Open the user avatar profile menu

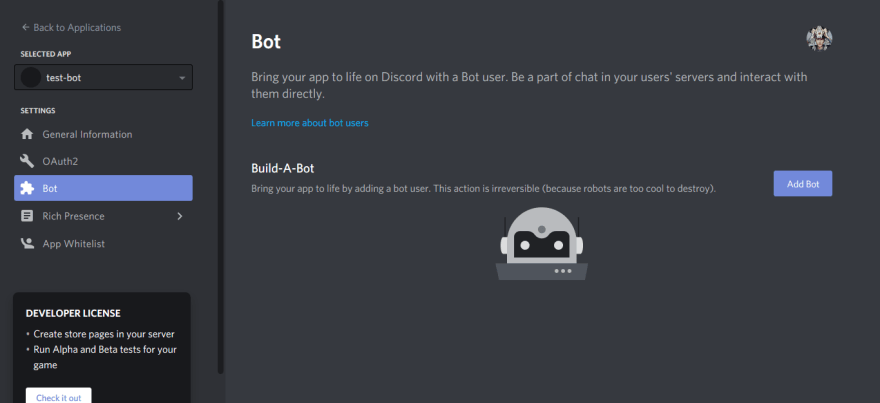coord(819,39)
